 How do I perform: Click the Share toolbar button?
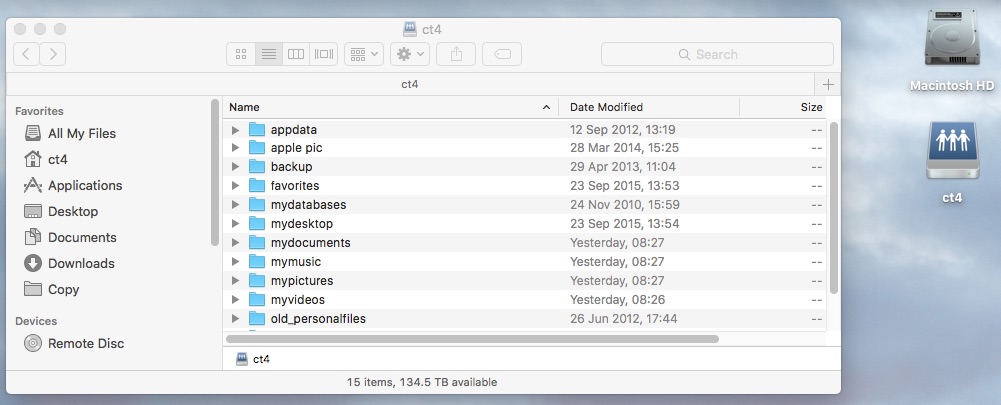tap(456, 54)
